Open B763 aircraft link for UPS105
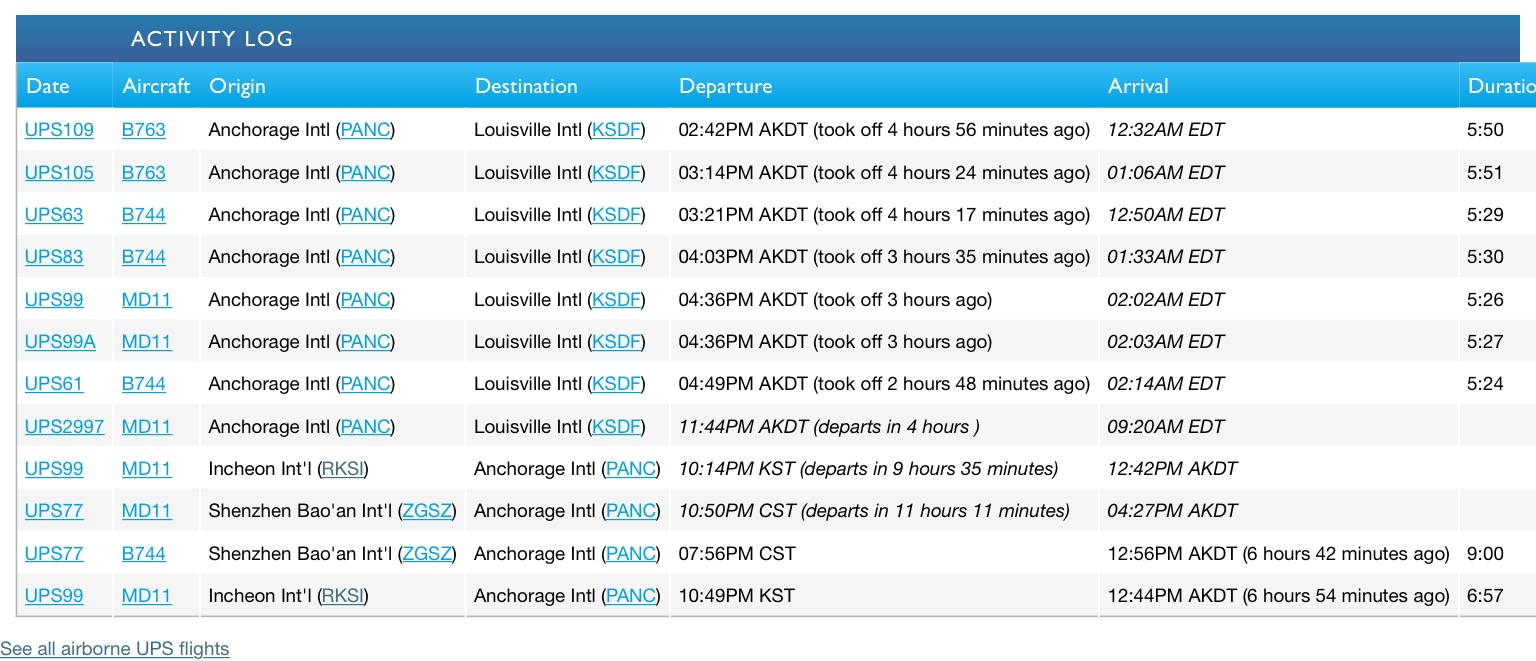This screenshot has height=661, width=1536. [x=144, y=172]
